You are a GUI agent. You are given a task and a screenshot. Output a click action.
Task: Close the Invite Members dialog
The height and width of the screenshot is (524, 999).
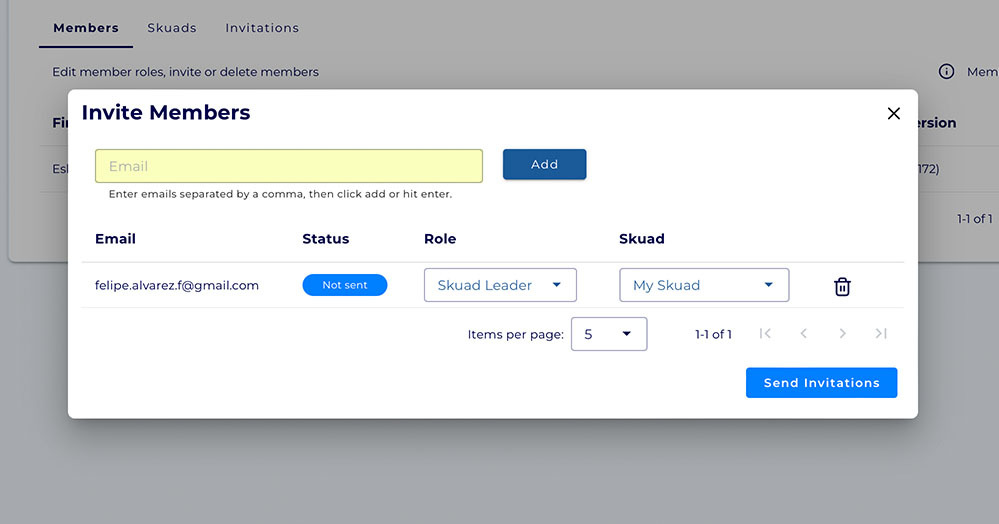(x=893, y=114)
